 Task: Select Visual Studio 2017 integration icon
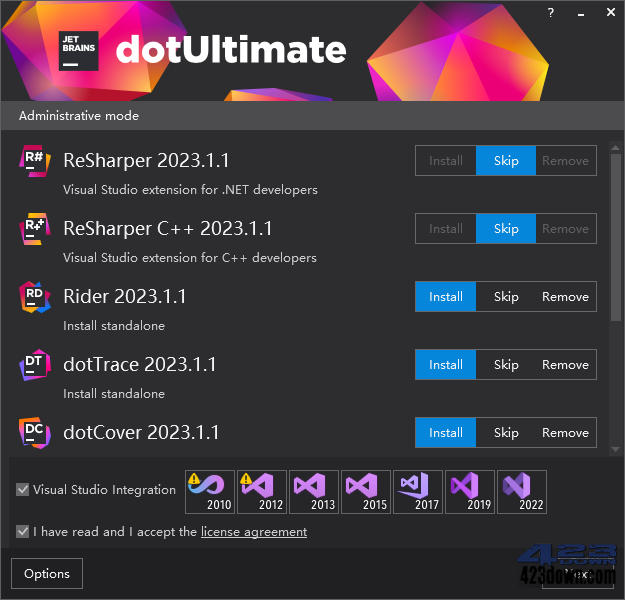pos(418,491)
